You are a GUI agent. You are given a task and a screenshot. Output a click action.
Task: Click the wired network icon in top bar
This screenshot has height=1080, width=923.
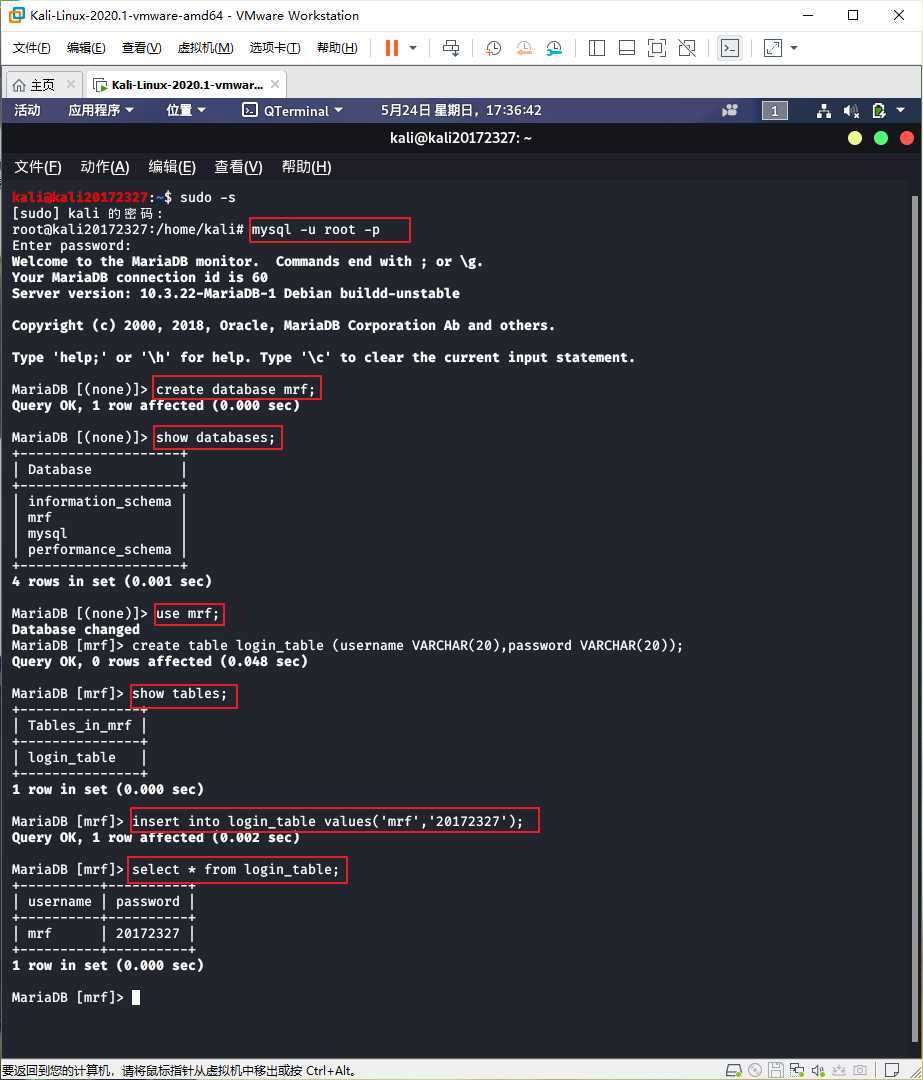coord(823,111)
